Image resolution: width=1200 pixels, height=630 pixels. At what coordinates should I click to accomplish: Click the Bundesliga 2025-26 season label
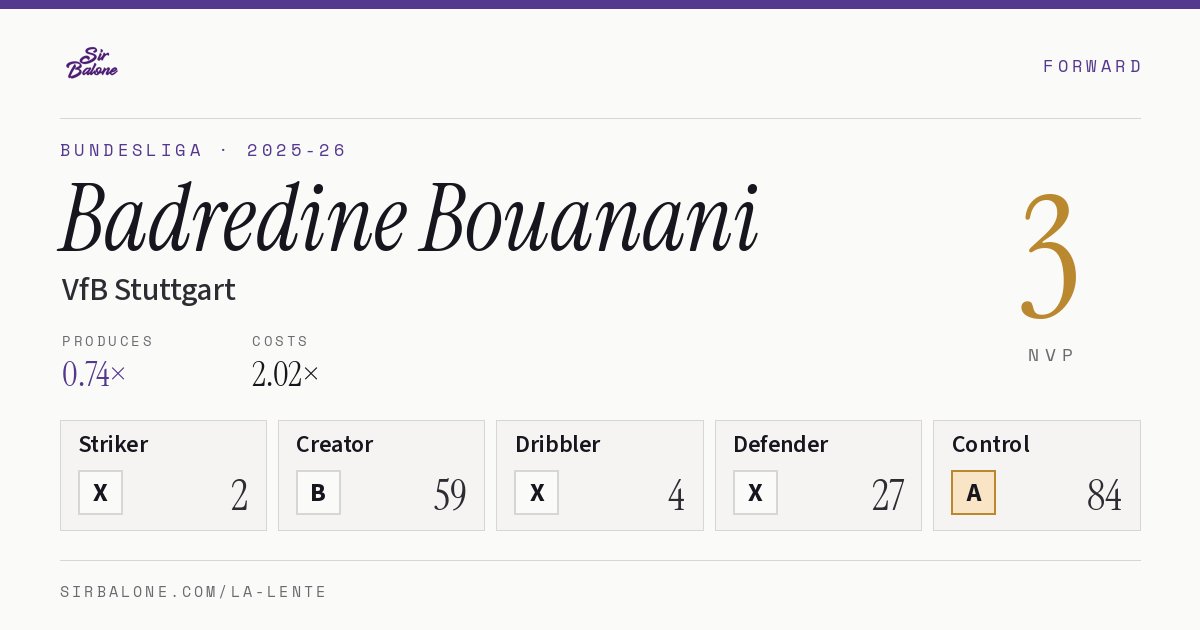click(203, 150)
